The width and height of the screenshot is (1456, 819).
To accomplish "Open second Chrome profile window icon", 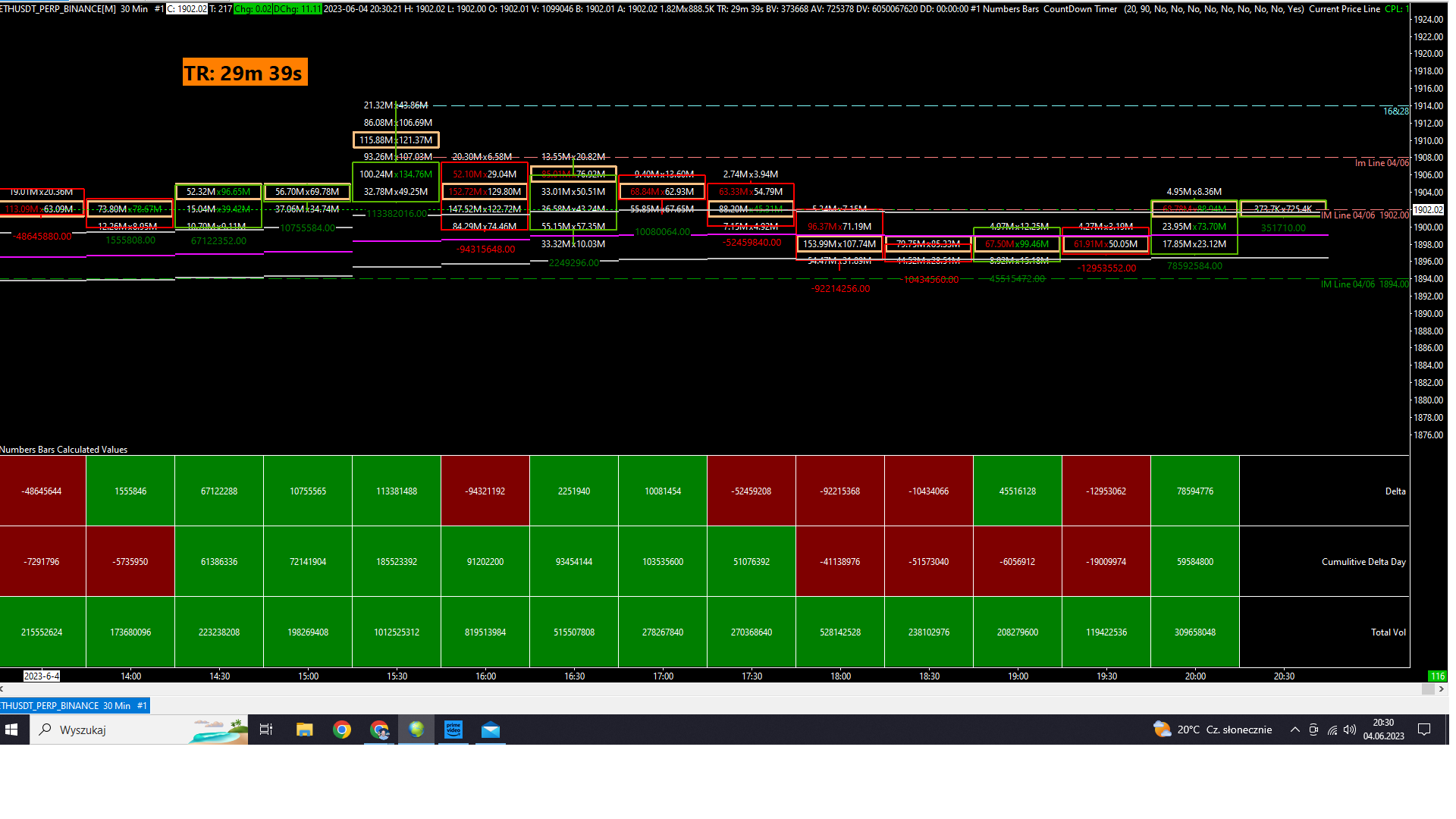I will (379, 730).
